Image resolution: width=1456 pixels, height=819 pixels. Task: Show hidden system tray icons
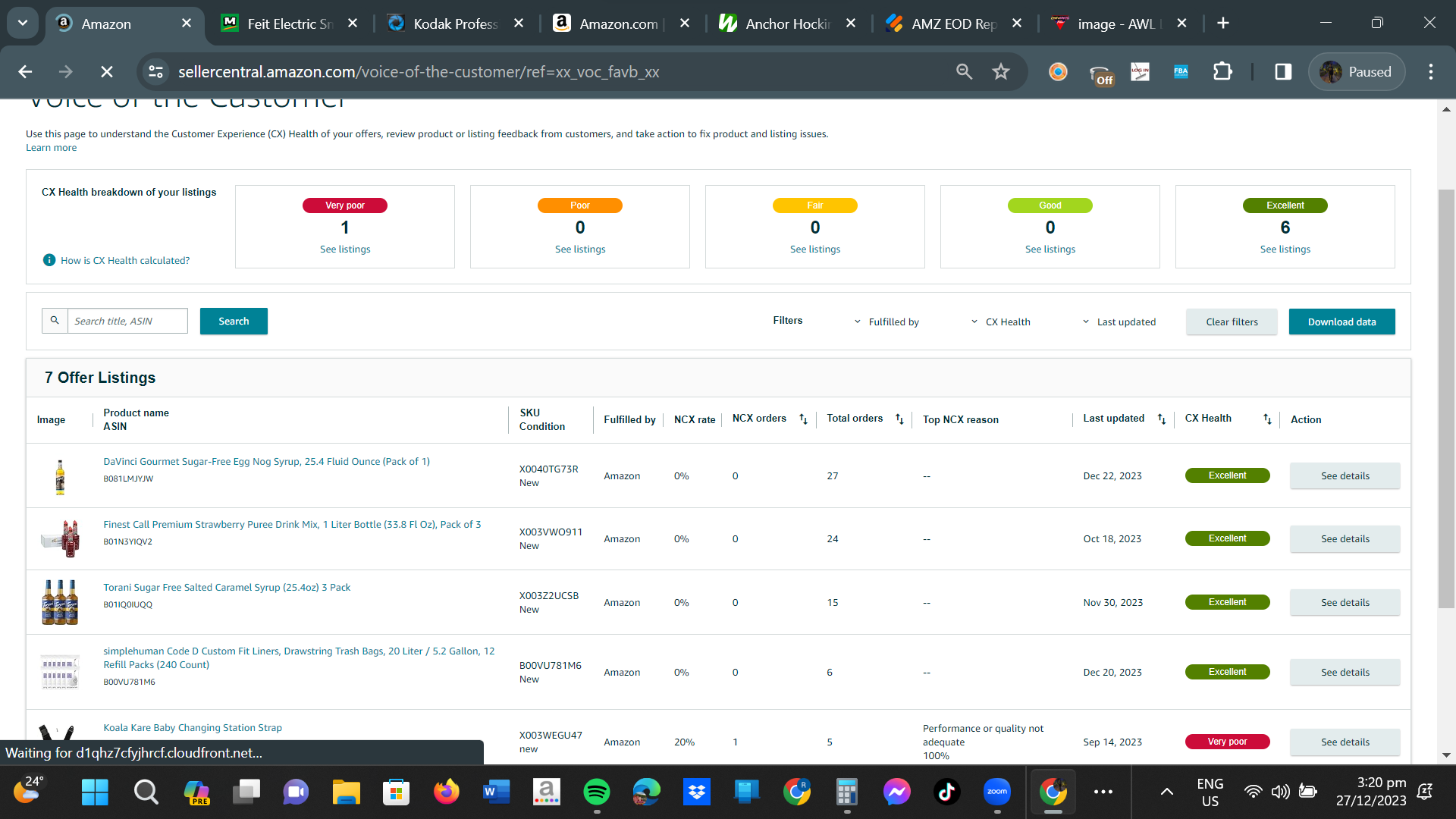coord(1167,792)
